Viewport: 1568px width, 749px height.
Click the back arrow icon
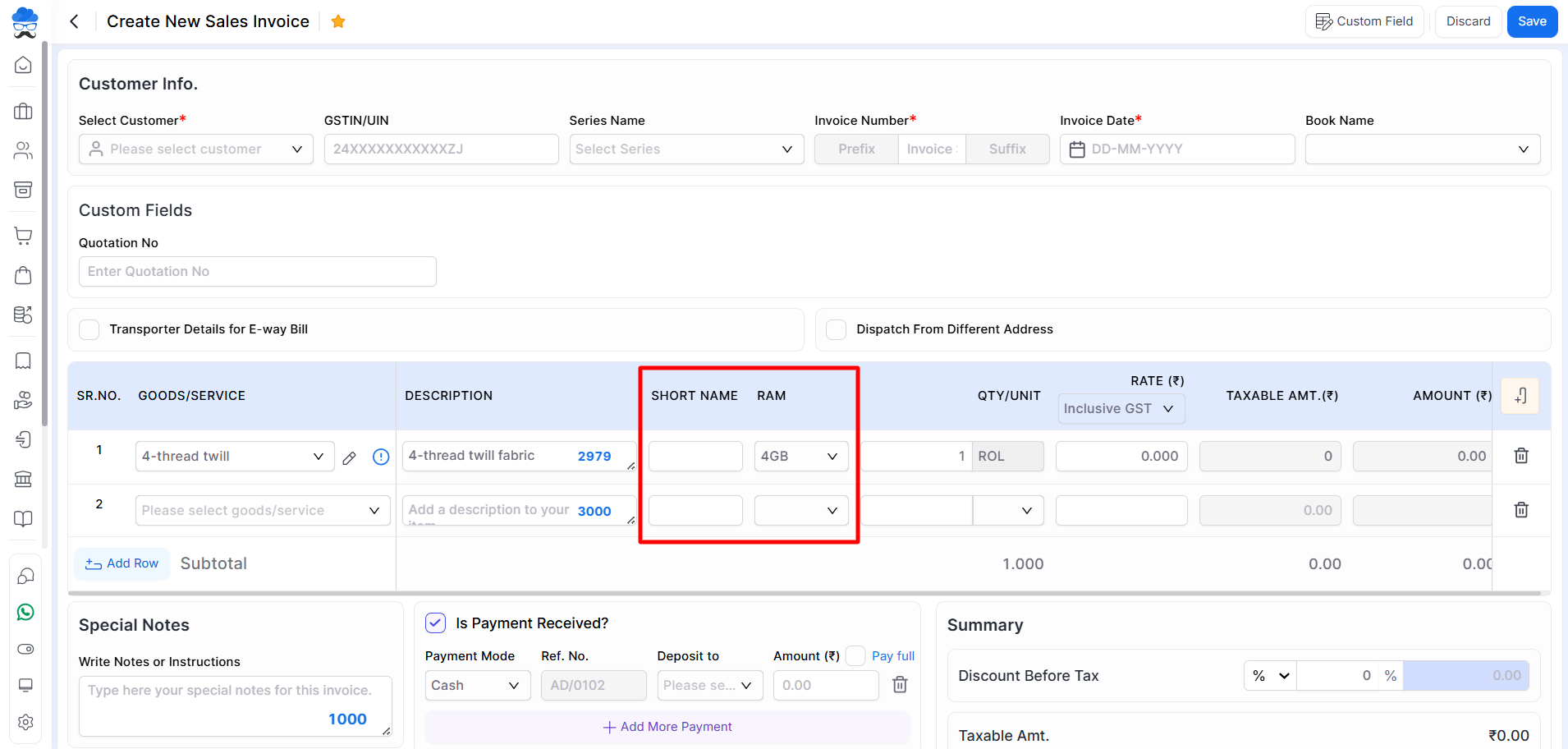[x=75, y=21]
